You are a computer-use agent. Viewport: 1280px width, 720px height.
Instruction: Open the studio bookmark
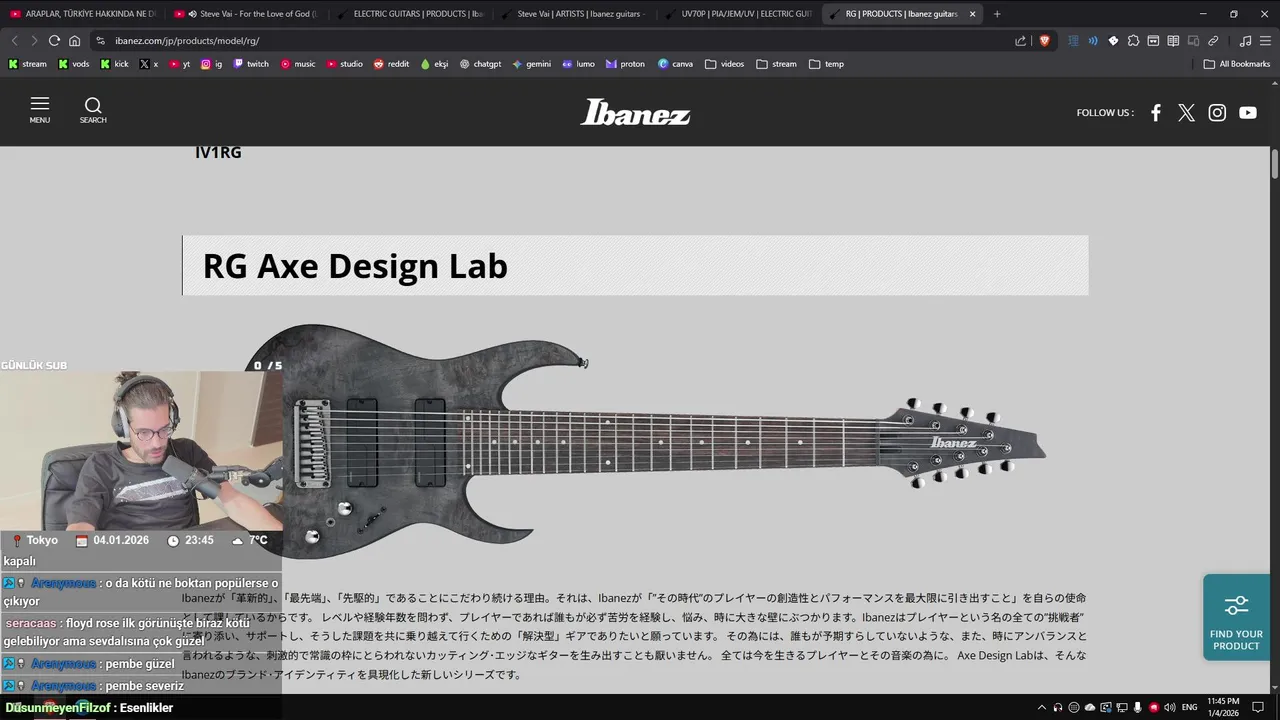tap(345, 64)
